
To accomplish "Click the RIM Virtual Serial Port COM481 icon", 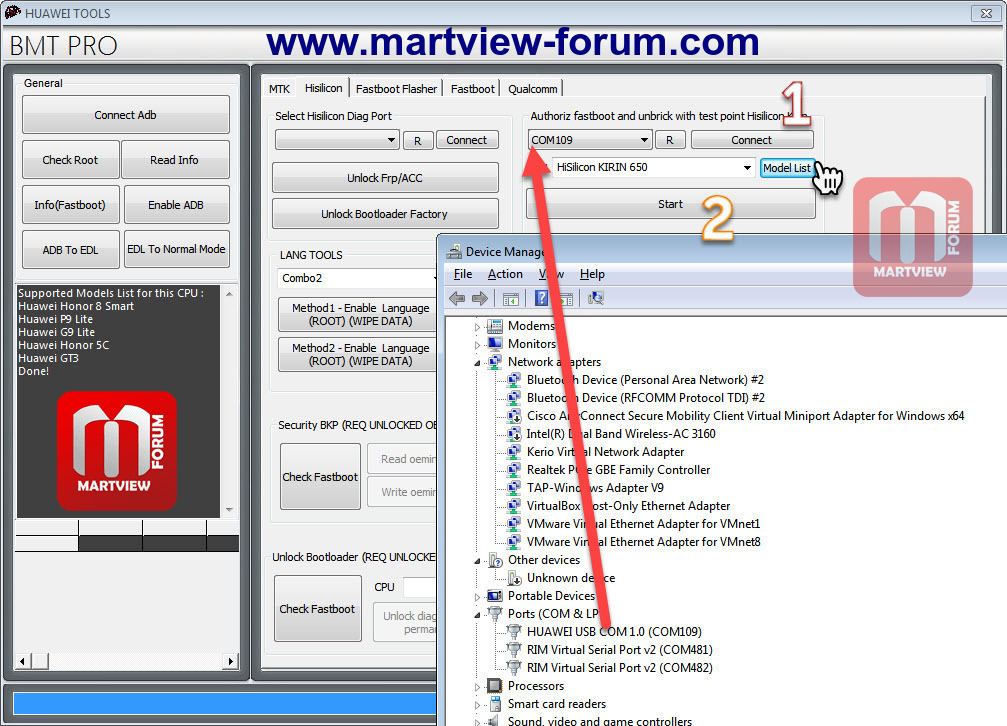I will point(514,650).
